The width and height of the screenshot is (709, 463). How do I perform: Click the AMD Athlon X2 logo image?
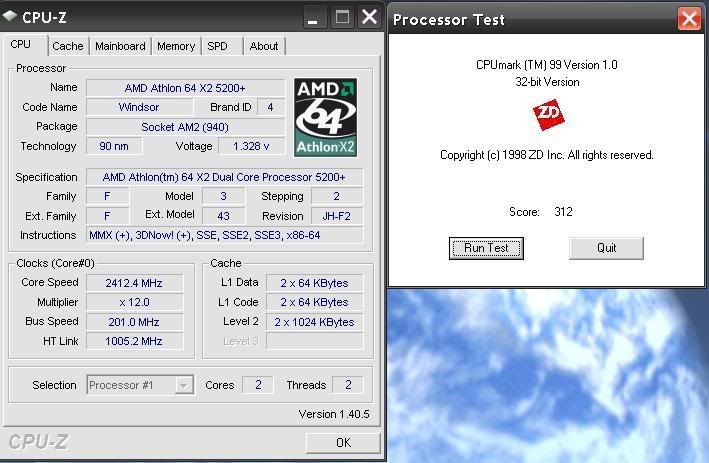click(326, 117)
